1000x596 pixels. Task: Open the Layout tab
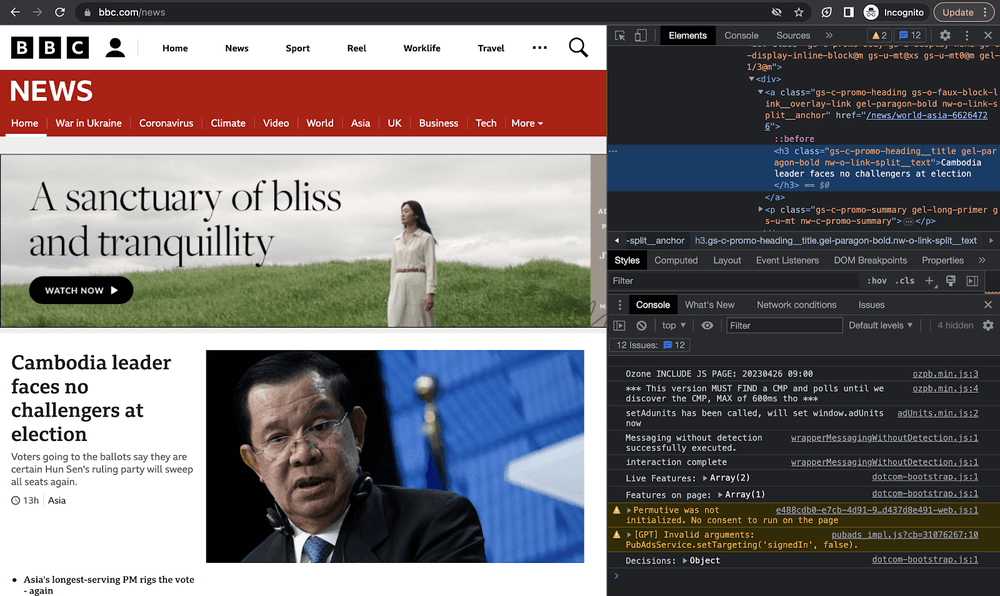pyautogui.click(x=727, y=260)
